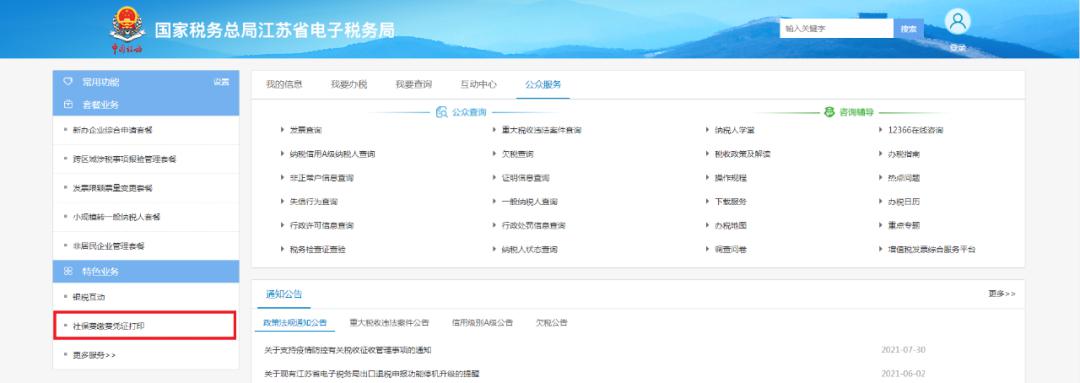Open notice 关于支持疫情防控有关税收征收管理事项的通知
The image size is (1080, 383).
tap(348, 351)
